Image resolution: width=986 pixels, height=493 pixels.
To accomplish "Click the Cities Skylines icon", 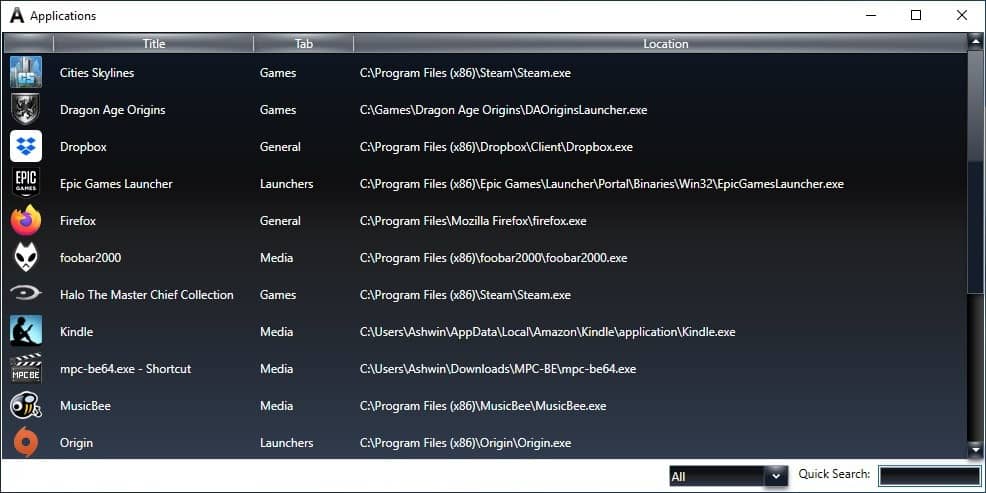I will point(26,72).
